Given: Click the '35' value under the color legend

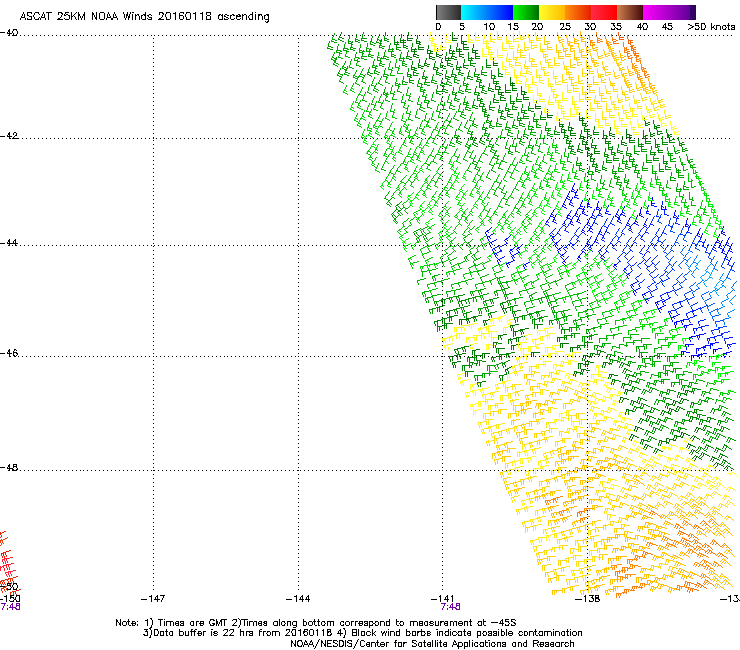Looking at the screenshot, I should [616, 27].
